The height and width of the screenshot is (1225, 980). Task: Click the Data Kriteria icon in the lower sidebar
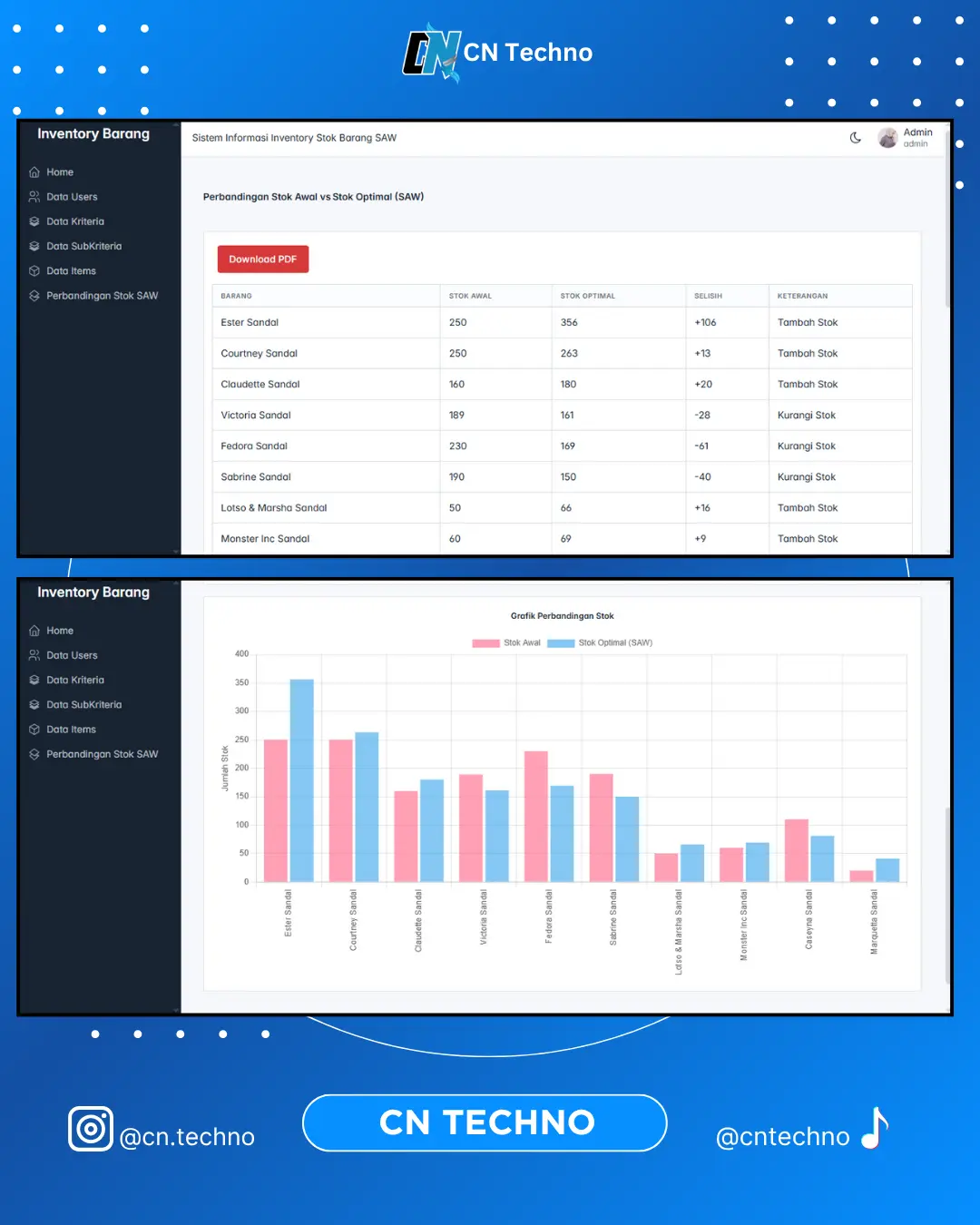(34, 680)
